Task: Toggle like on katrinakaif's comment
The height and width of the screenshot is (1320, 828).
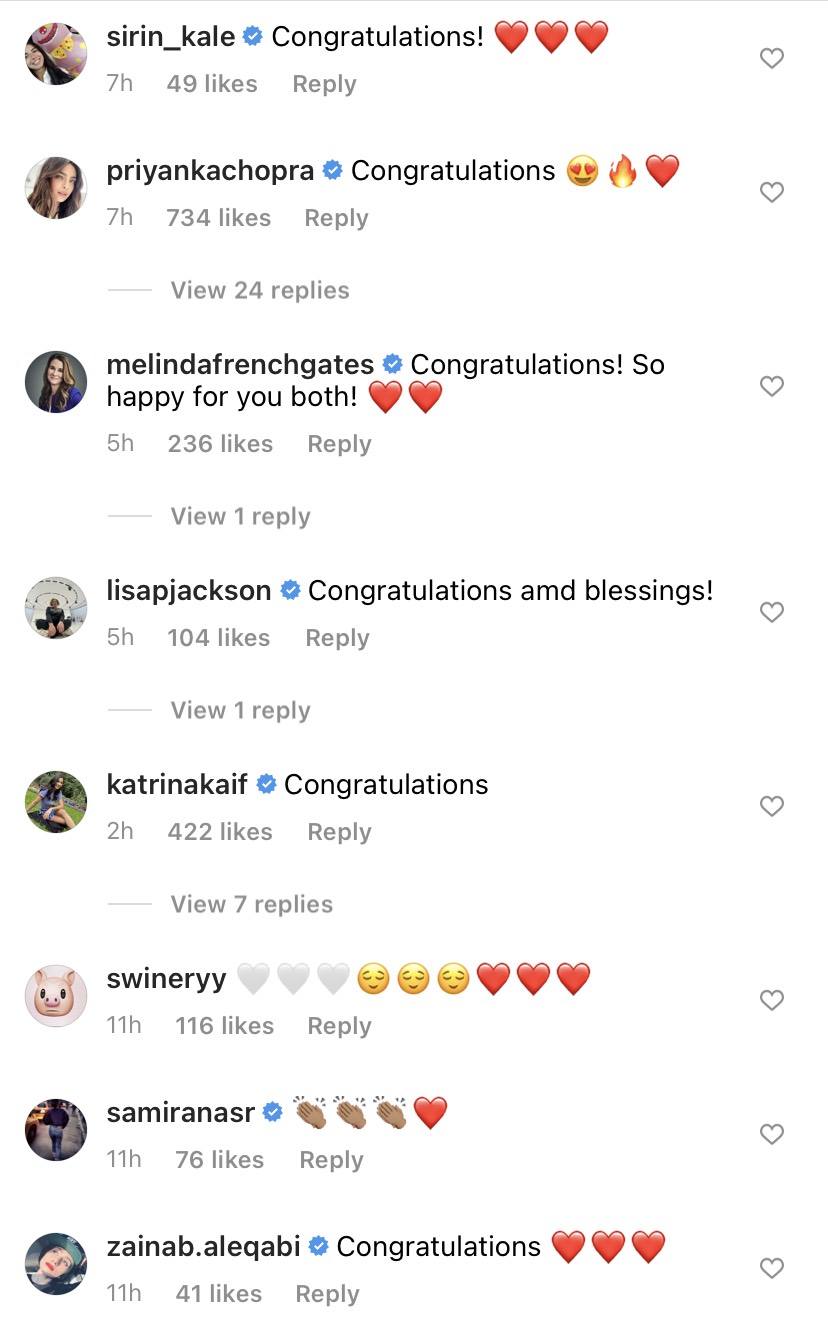Action: click(771, 806)
